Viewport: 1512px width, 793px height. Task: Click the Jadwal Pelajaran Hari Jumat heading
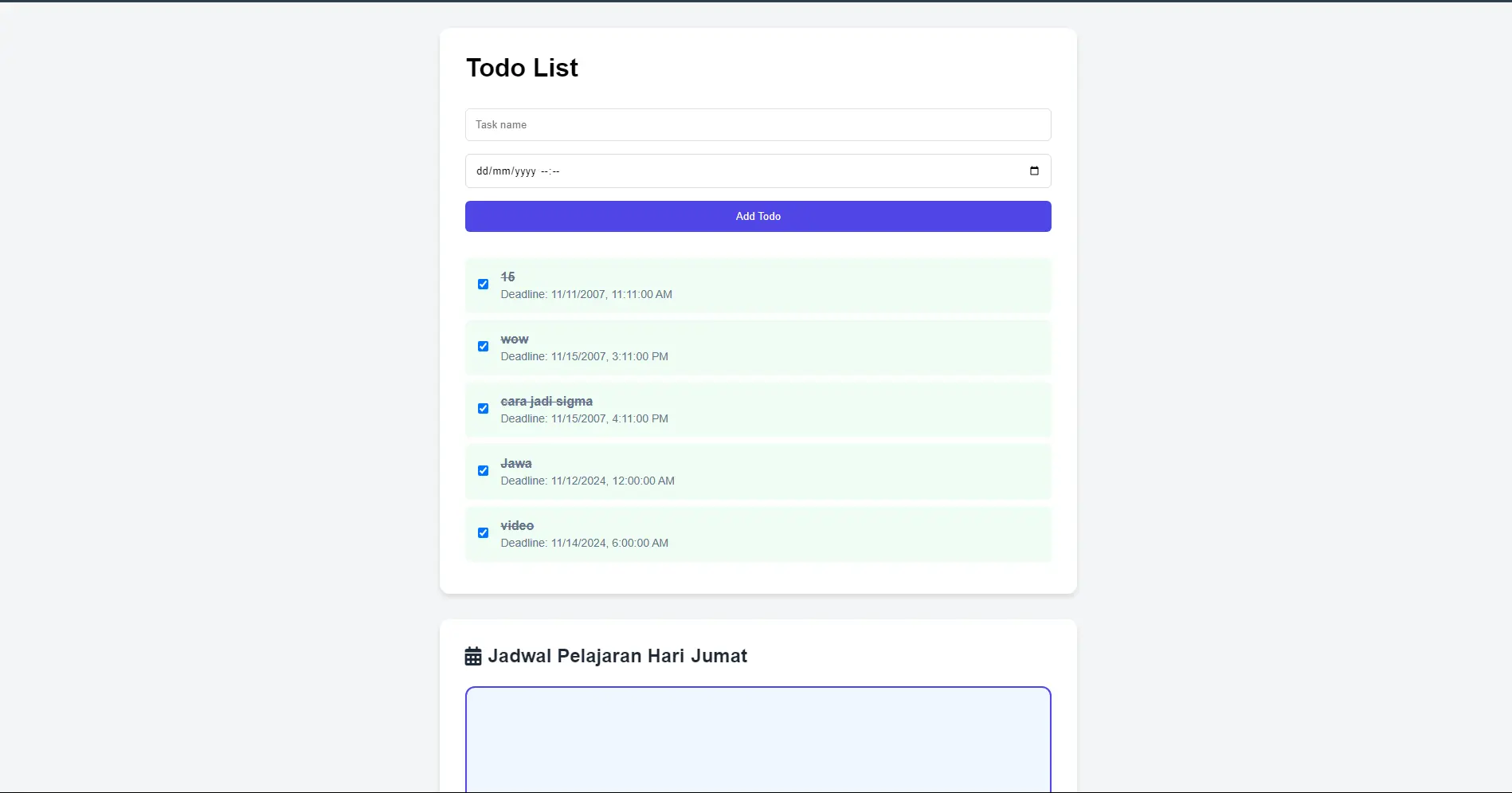617,655
